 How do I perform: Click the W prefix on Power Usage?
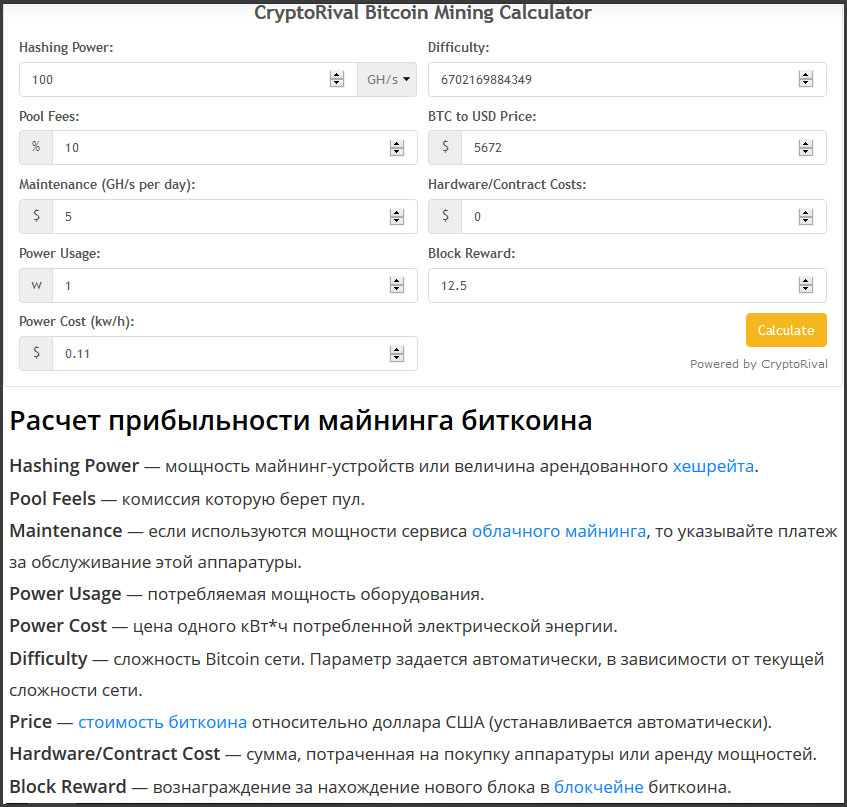[x=36, y=285]
